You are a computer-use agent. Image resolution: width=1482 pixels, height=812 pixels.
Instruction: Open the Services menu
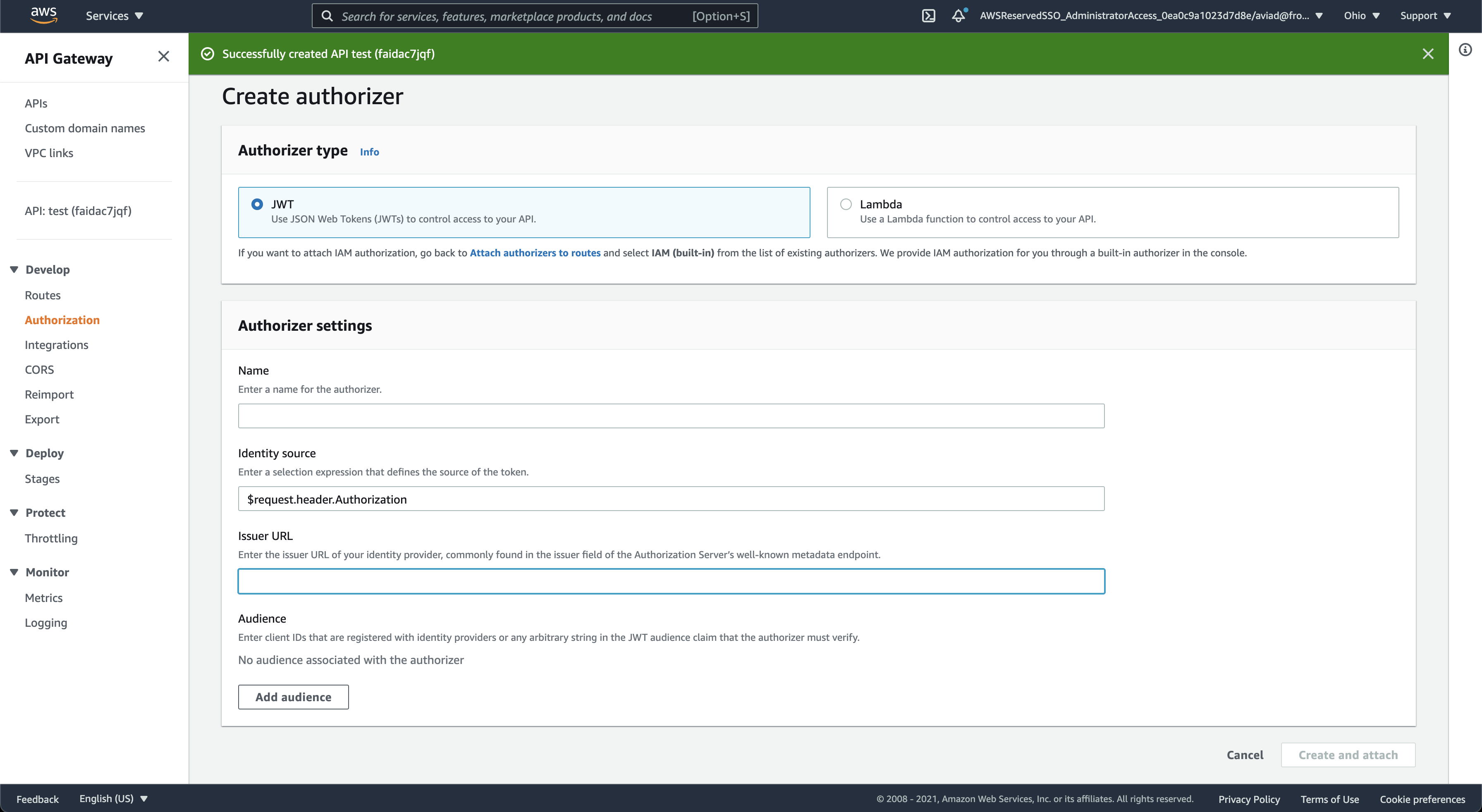(x=113, y=16)
